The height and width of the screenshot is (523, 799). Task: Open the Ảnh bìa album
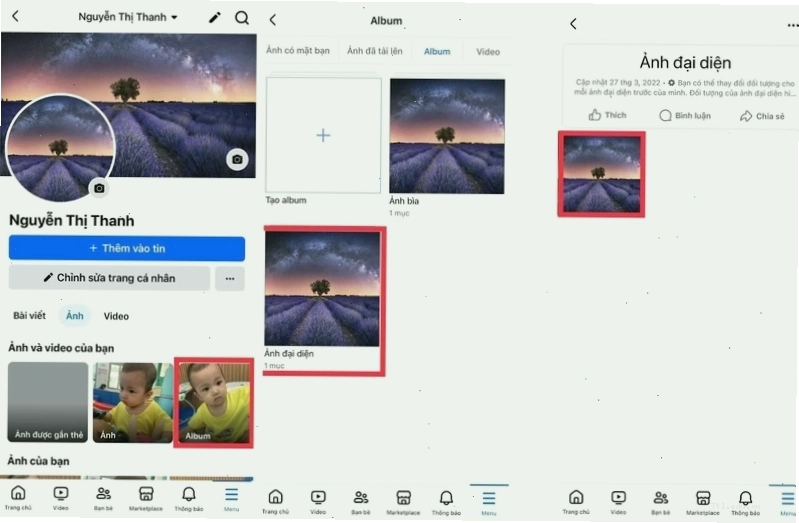coord(447,136)
